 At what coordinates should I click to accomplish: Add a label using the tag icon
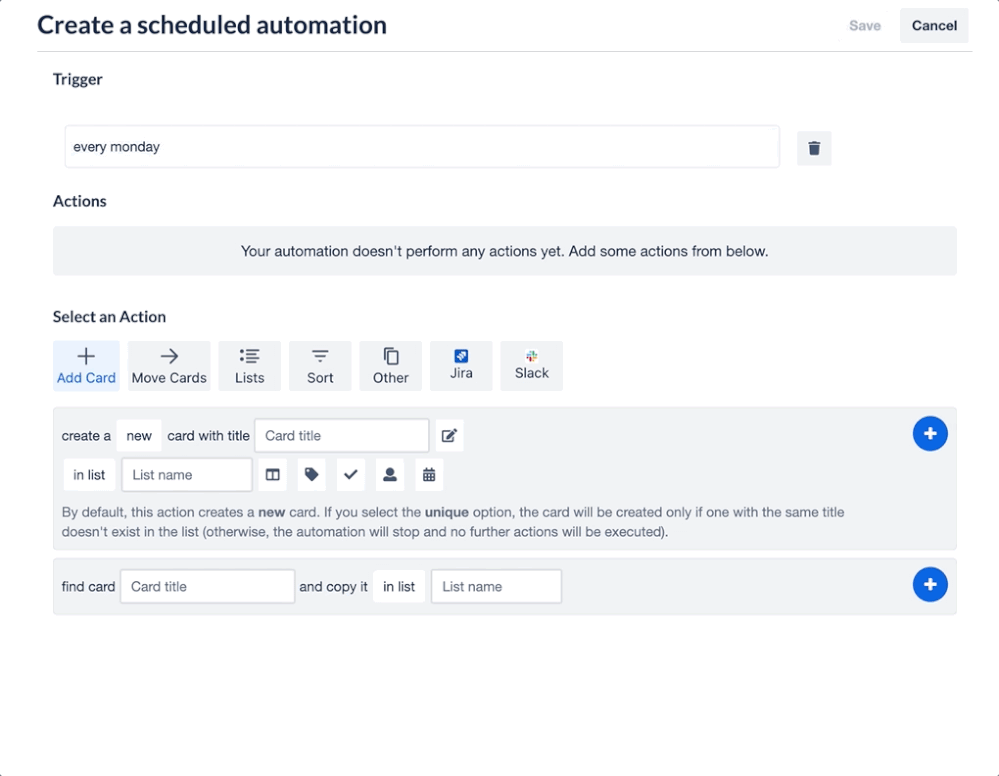point(312,475)
